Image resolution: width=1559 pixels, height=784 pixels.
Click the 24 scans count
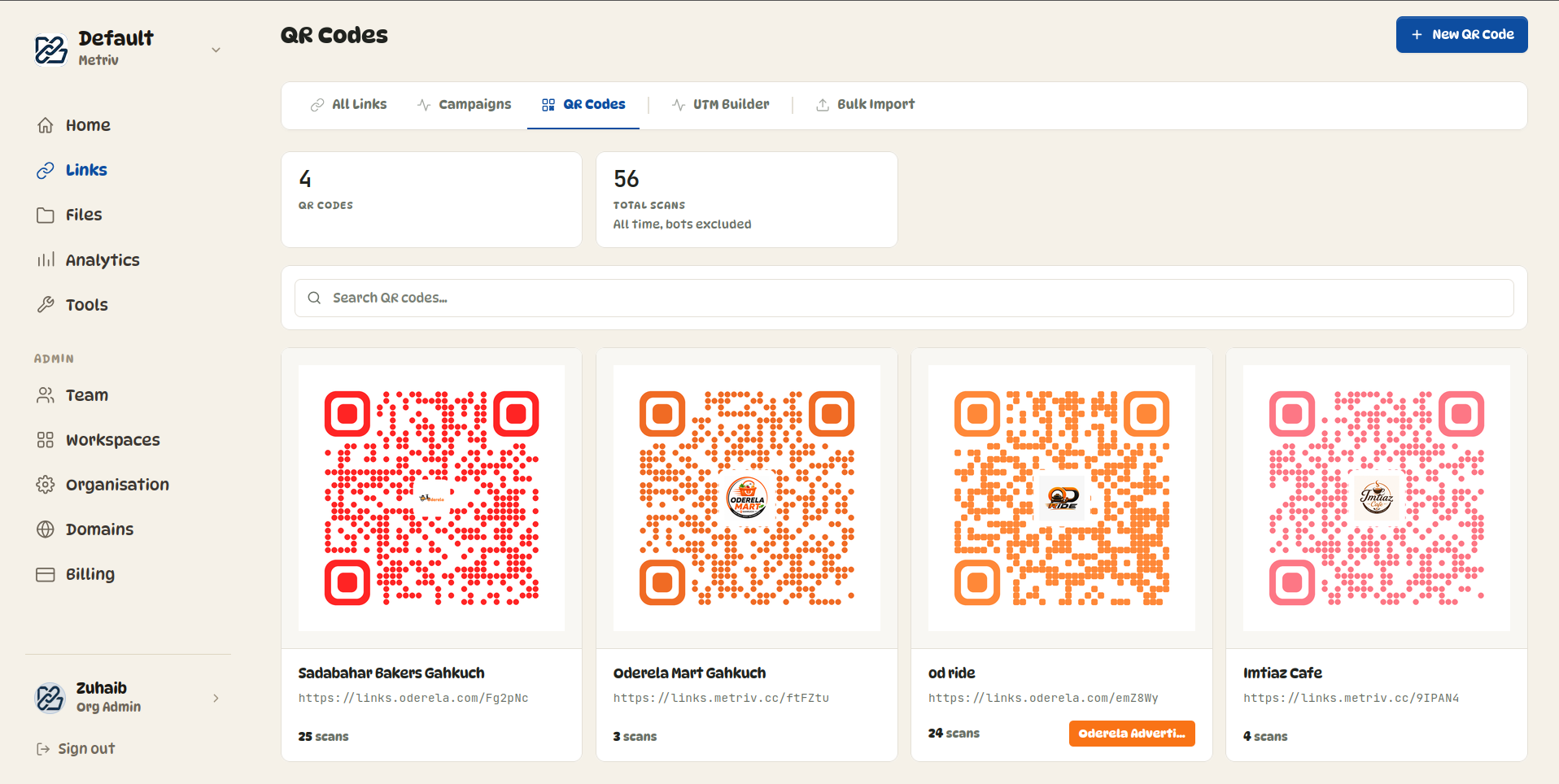click(954, 733)
